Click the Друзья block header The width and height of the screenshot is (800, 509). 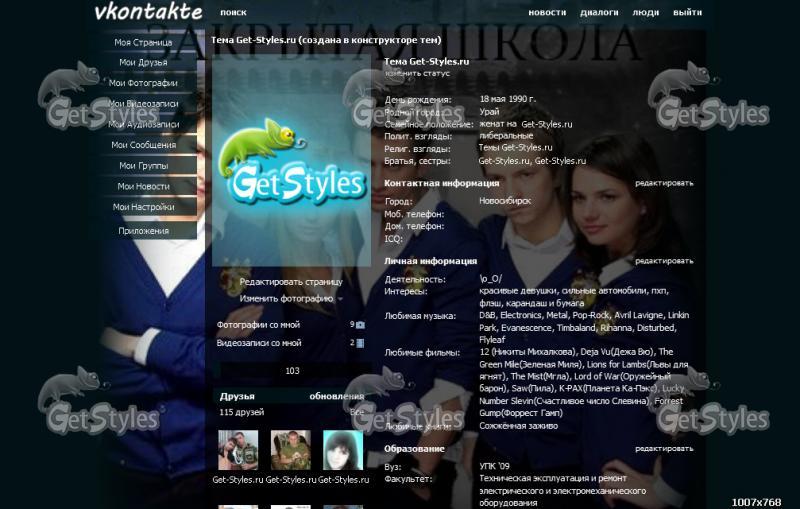pyautogui.click(x=237, y=396)
